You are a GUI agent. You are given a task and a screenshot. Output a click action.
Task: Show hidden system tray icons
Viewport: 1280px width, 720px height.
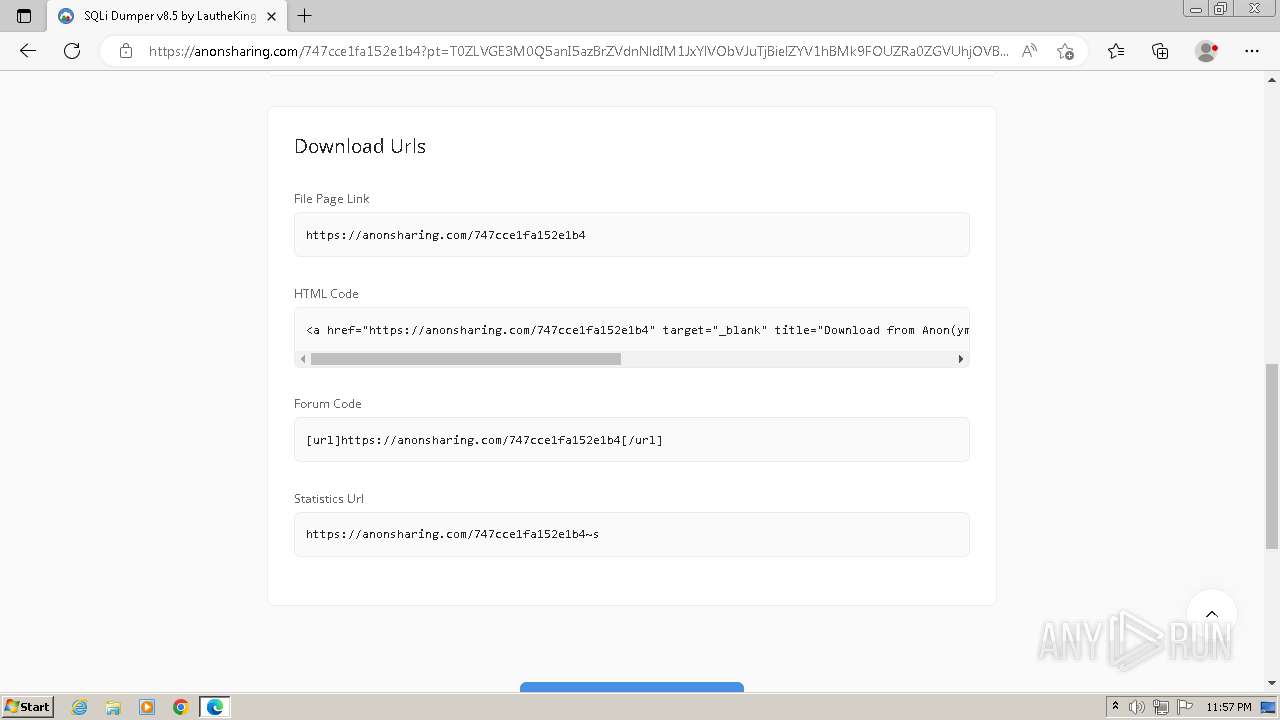click(1115, 707)
